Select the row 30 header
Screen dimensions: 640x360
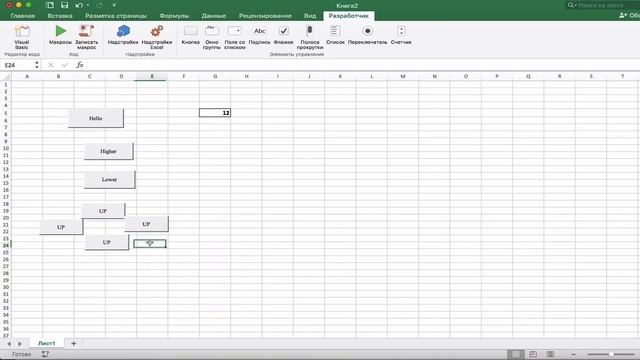click(x=6, y=287)
